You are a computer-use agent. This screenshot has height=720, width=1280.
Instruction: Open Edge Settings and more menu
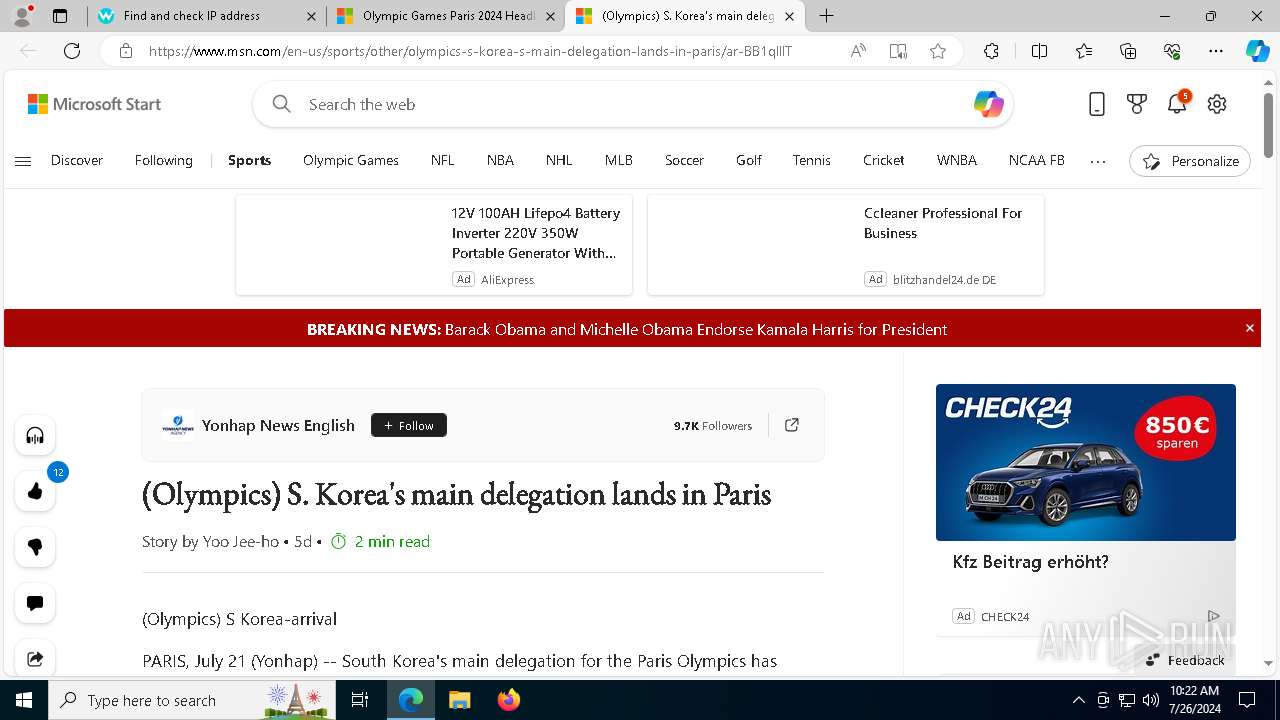point(1216,51)
